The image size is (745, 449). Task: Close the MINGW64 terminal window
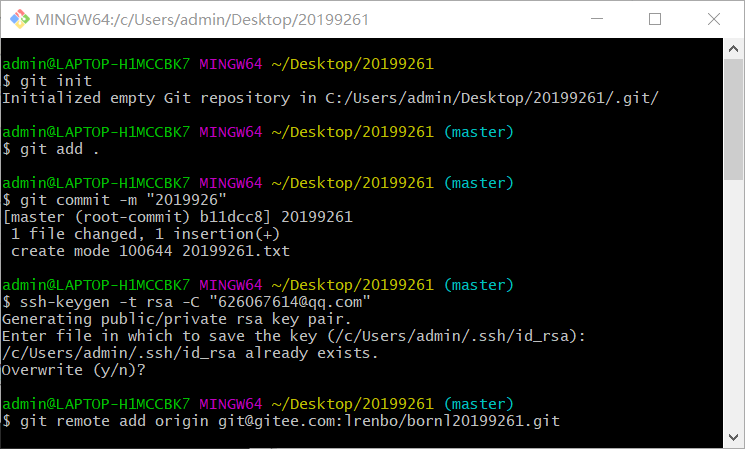click(713, 19)
